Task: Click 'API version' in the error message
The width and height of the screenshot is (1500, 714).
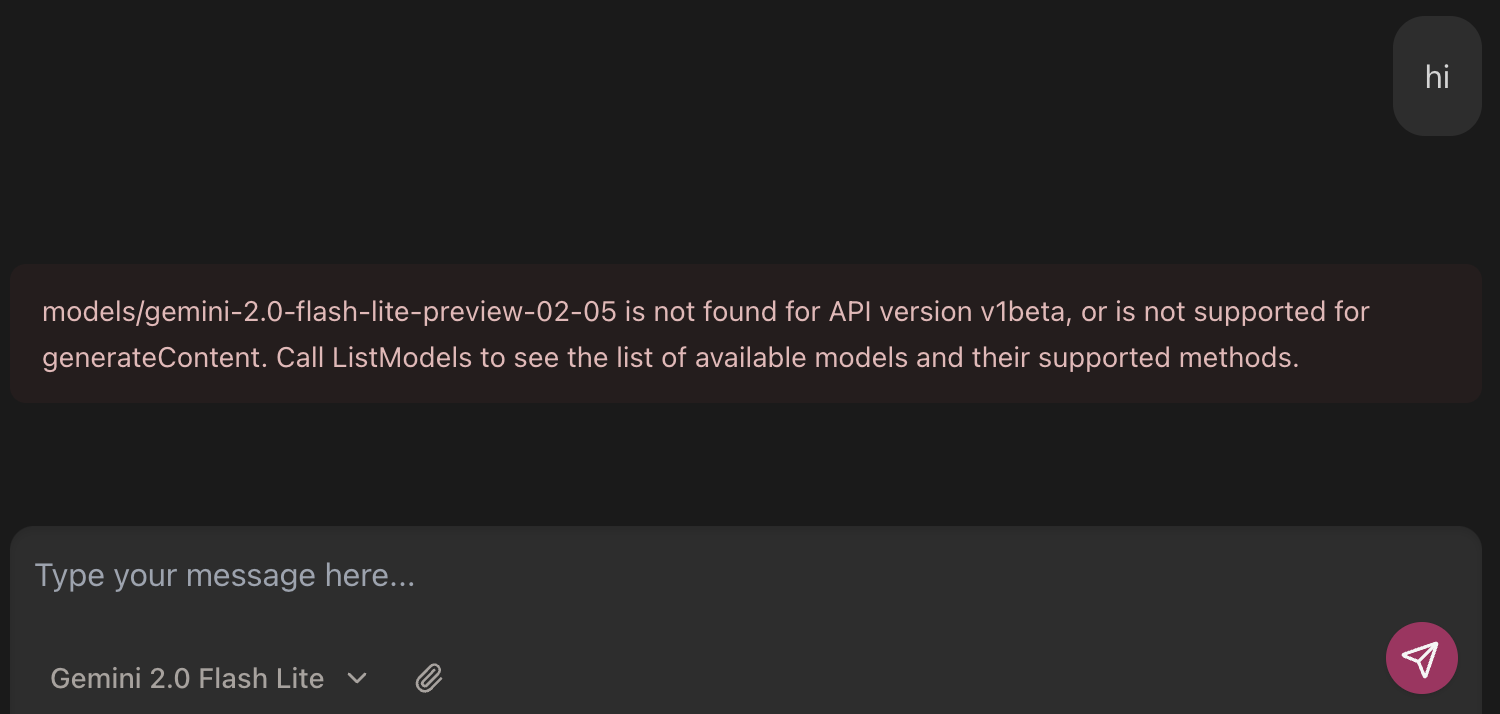Action: point(895,312)
